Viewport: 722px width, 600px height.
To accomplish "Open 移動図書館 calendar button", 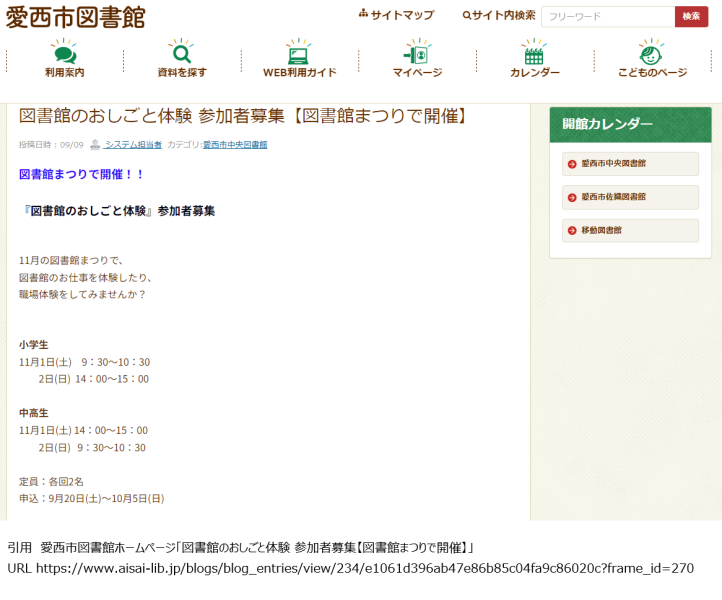I will click(x=630, y=230).
